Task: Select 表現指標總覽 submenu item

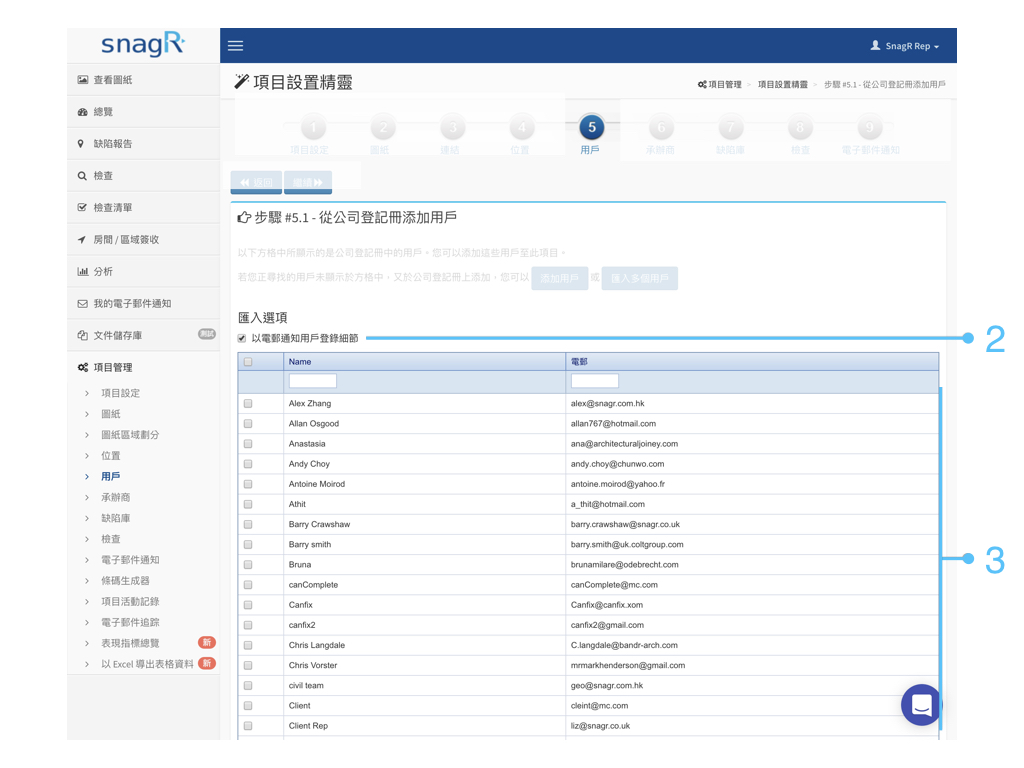Action: coord(130,643)
